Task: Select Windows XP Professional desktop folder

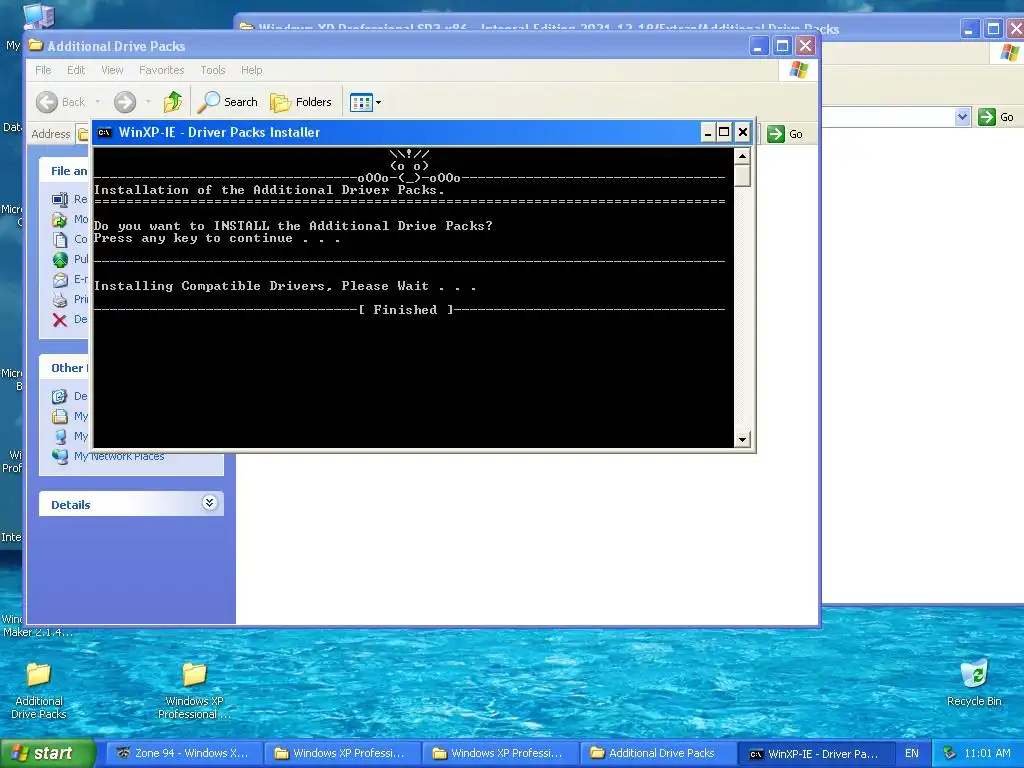Action: [x=194, y=690]
